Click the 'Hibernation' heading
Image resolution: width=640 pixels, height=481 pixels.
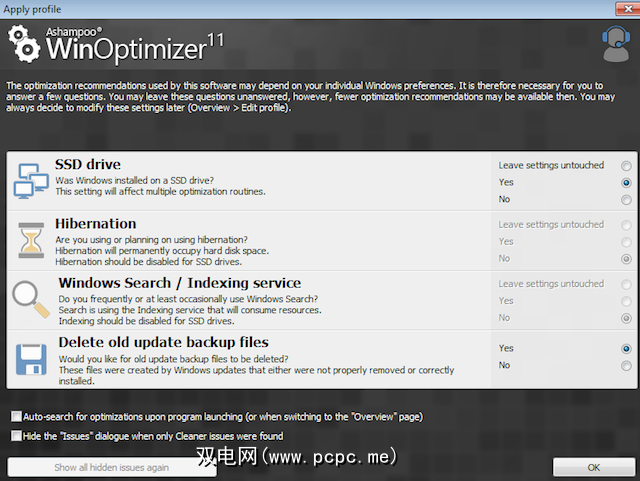[96, 224]
